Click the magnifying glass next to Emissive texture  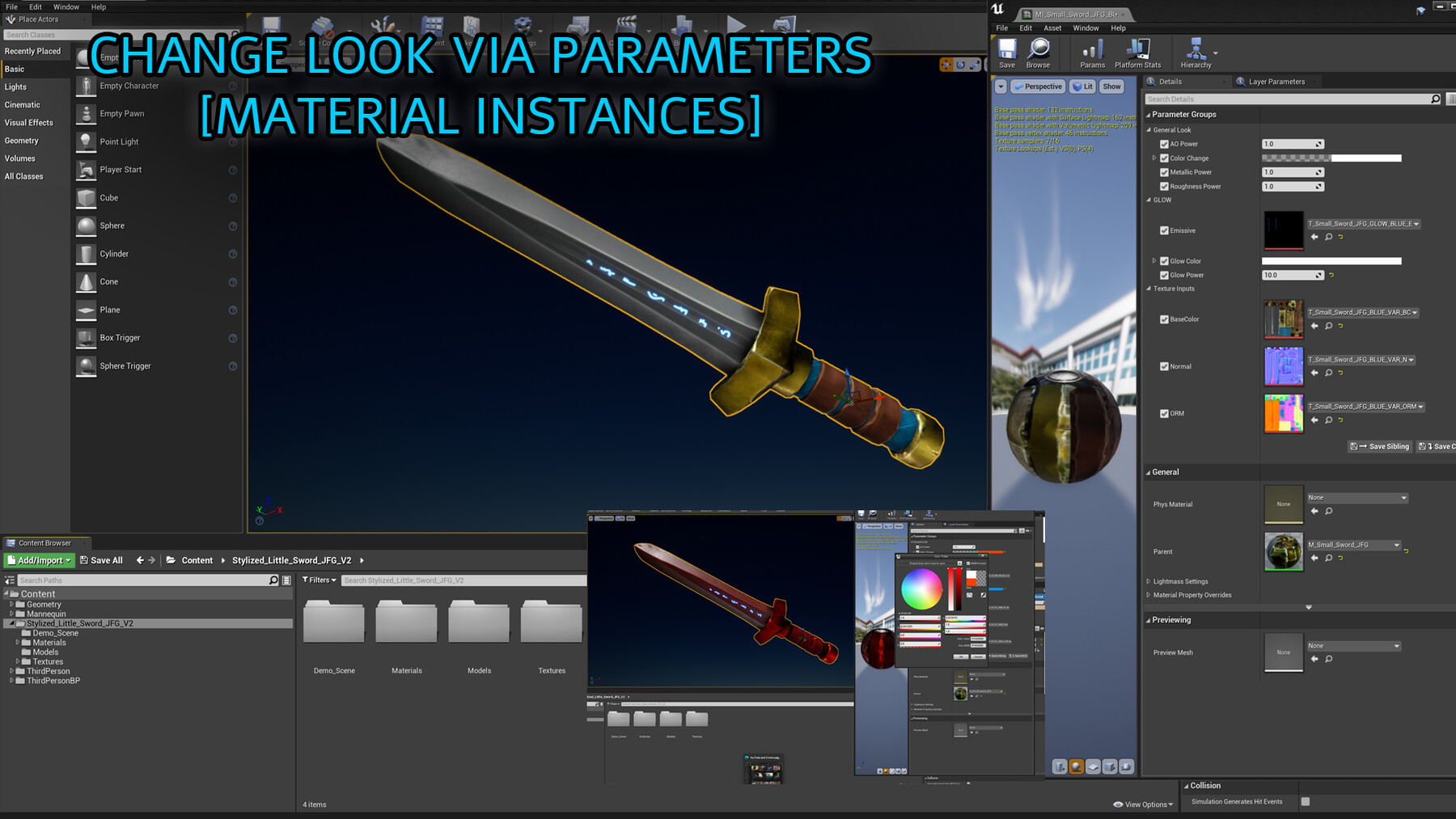1329,236
